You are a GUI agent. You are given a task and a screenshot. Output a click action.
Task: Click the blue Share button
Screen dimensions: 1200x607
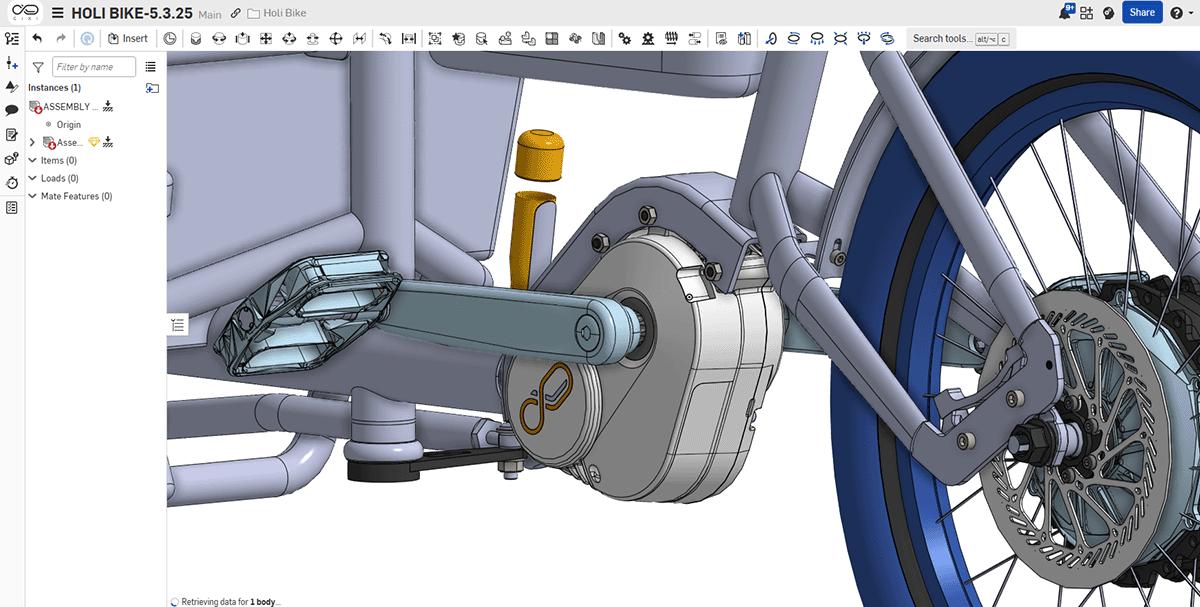(1142, 12)
